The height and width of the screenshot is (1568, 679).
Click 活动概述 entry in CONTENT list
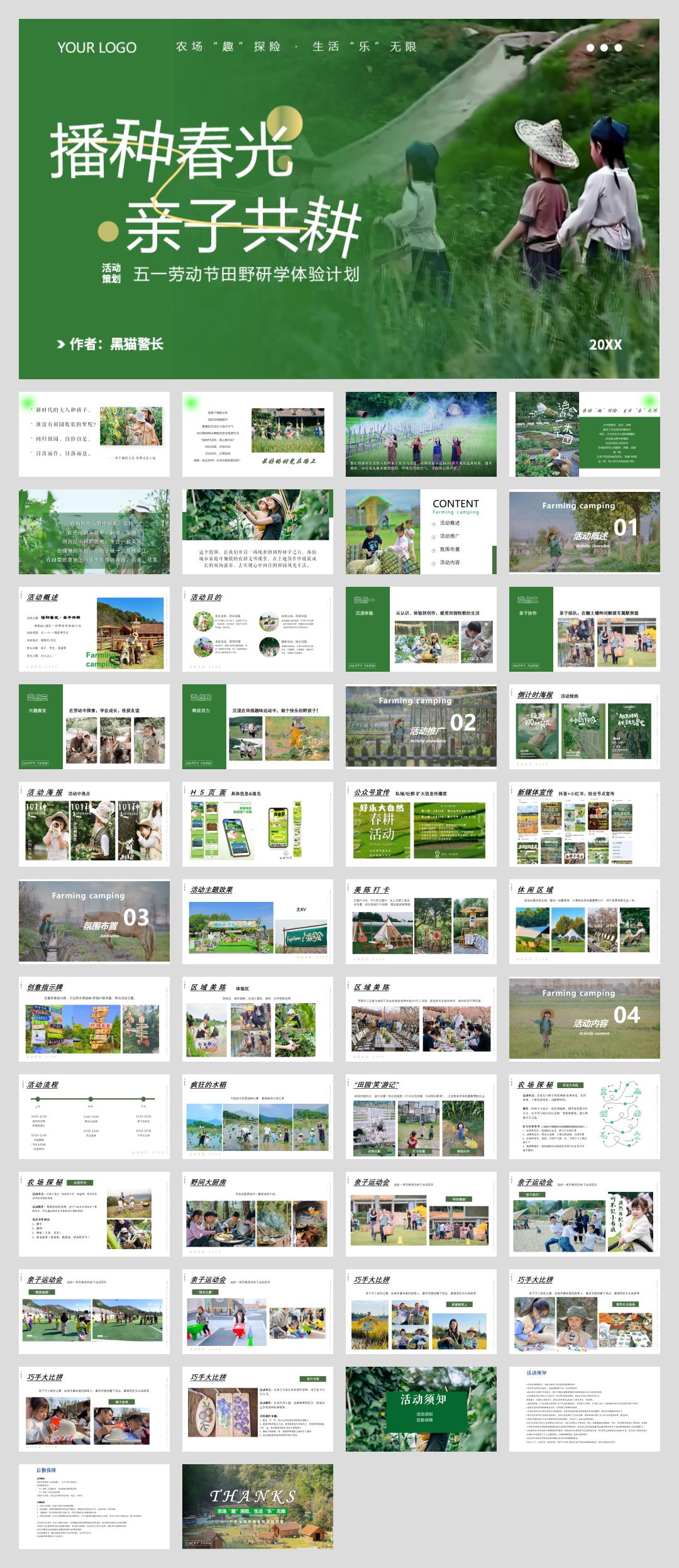click(x=450, y=523)
